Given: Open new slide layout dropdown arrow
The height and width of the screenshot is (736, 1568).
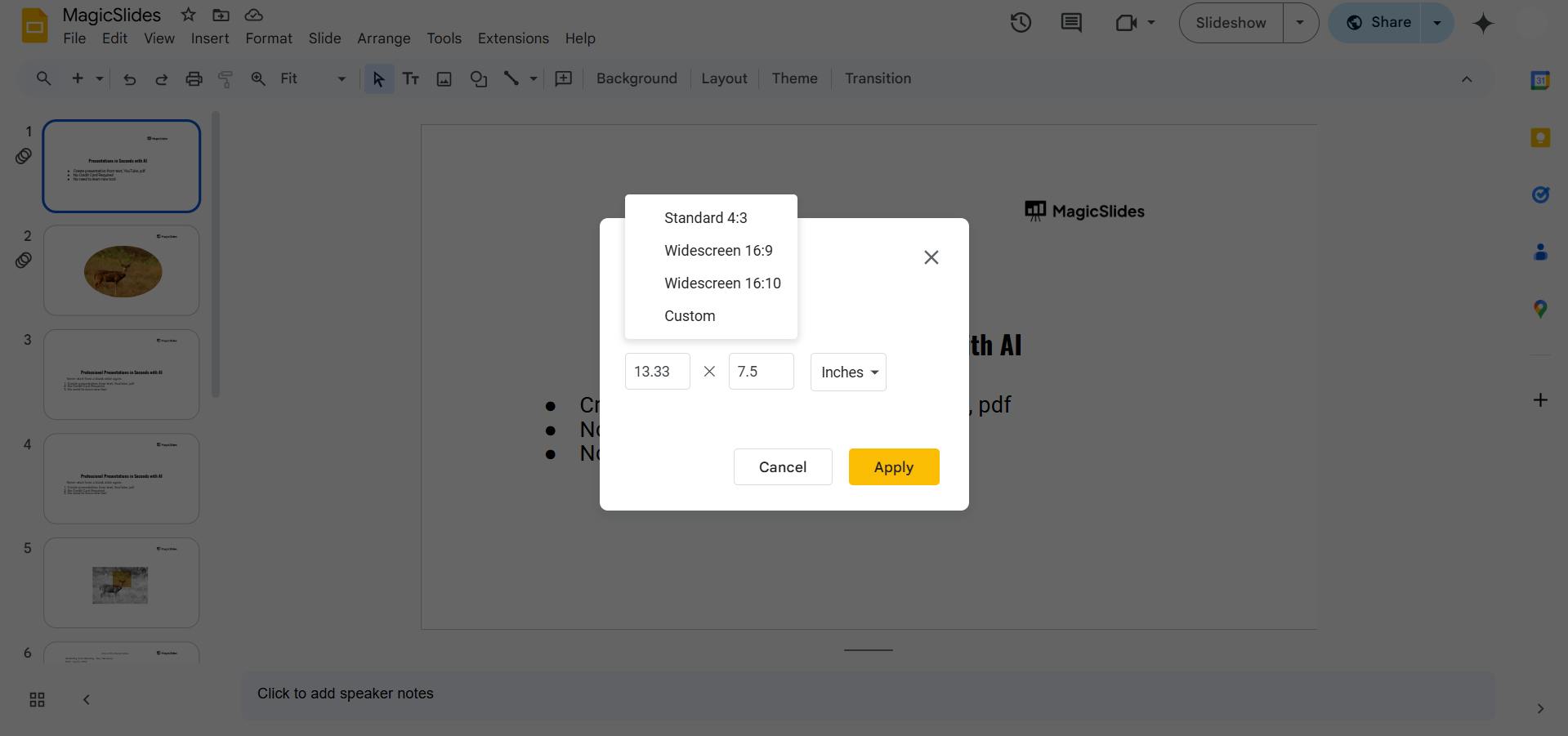Looking at the screenshot, I should click(100, 78).
